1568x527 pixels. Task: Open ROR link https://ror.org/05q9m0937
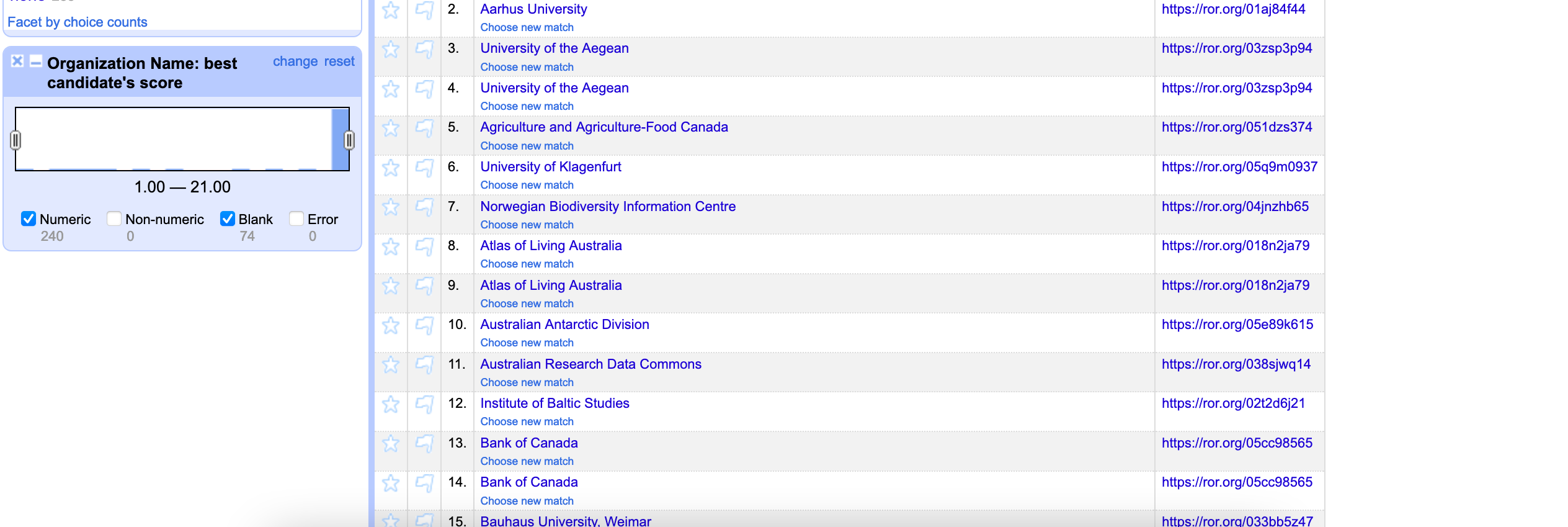pos(1239,167)
